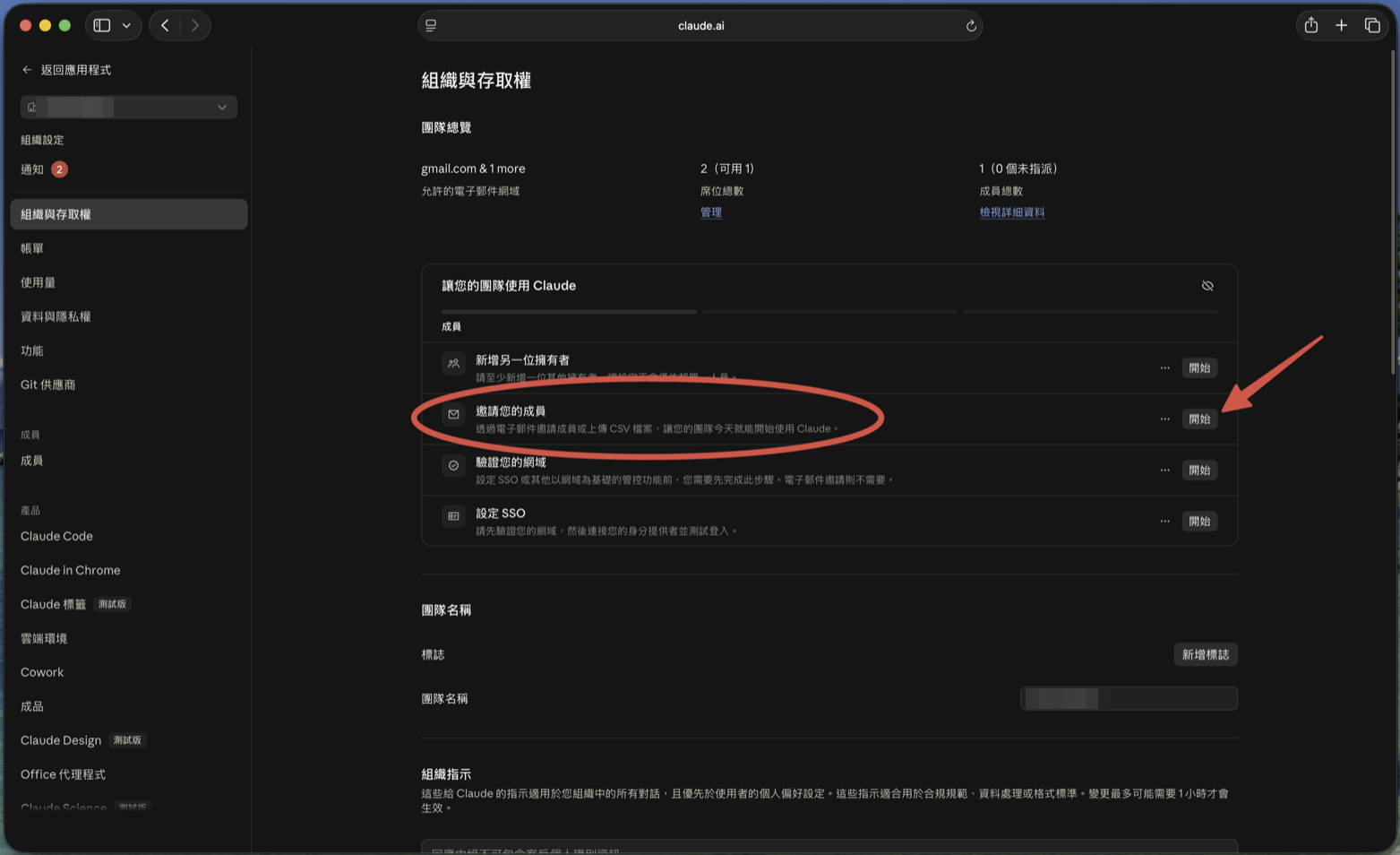The image size is (1400, 855).
Task: Click the 管理 seats link
Action: (x=711, y=212)
